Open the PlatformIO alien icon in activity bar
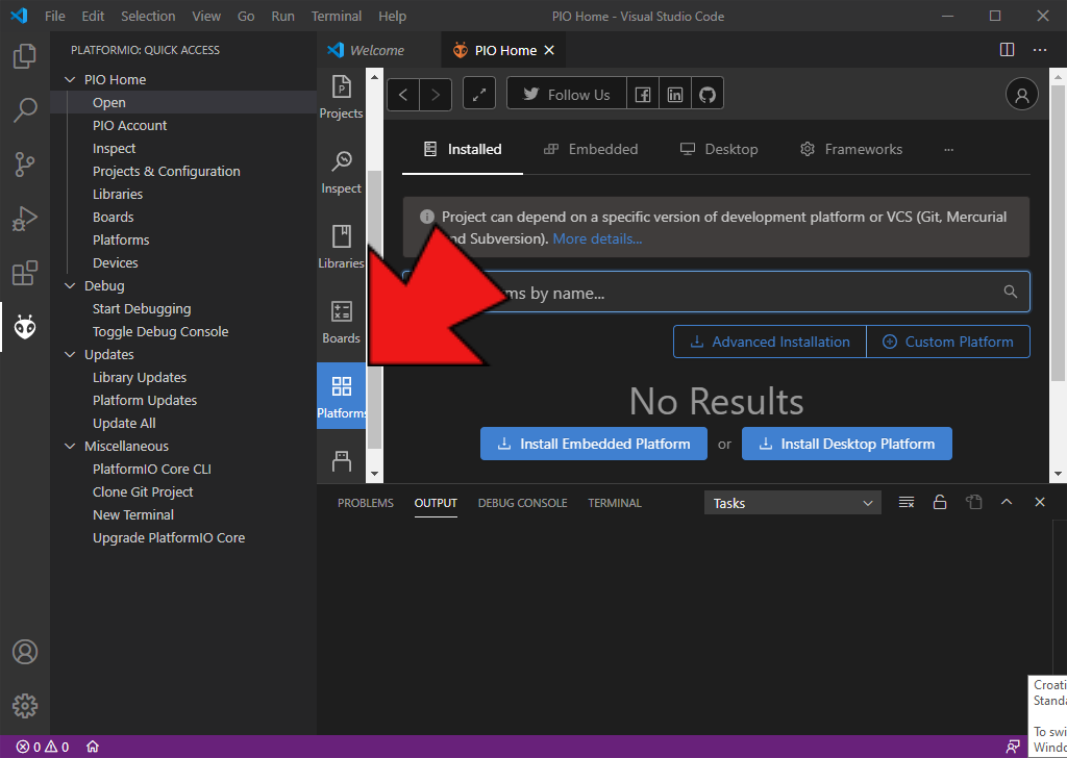 pos(25,326)
